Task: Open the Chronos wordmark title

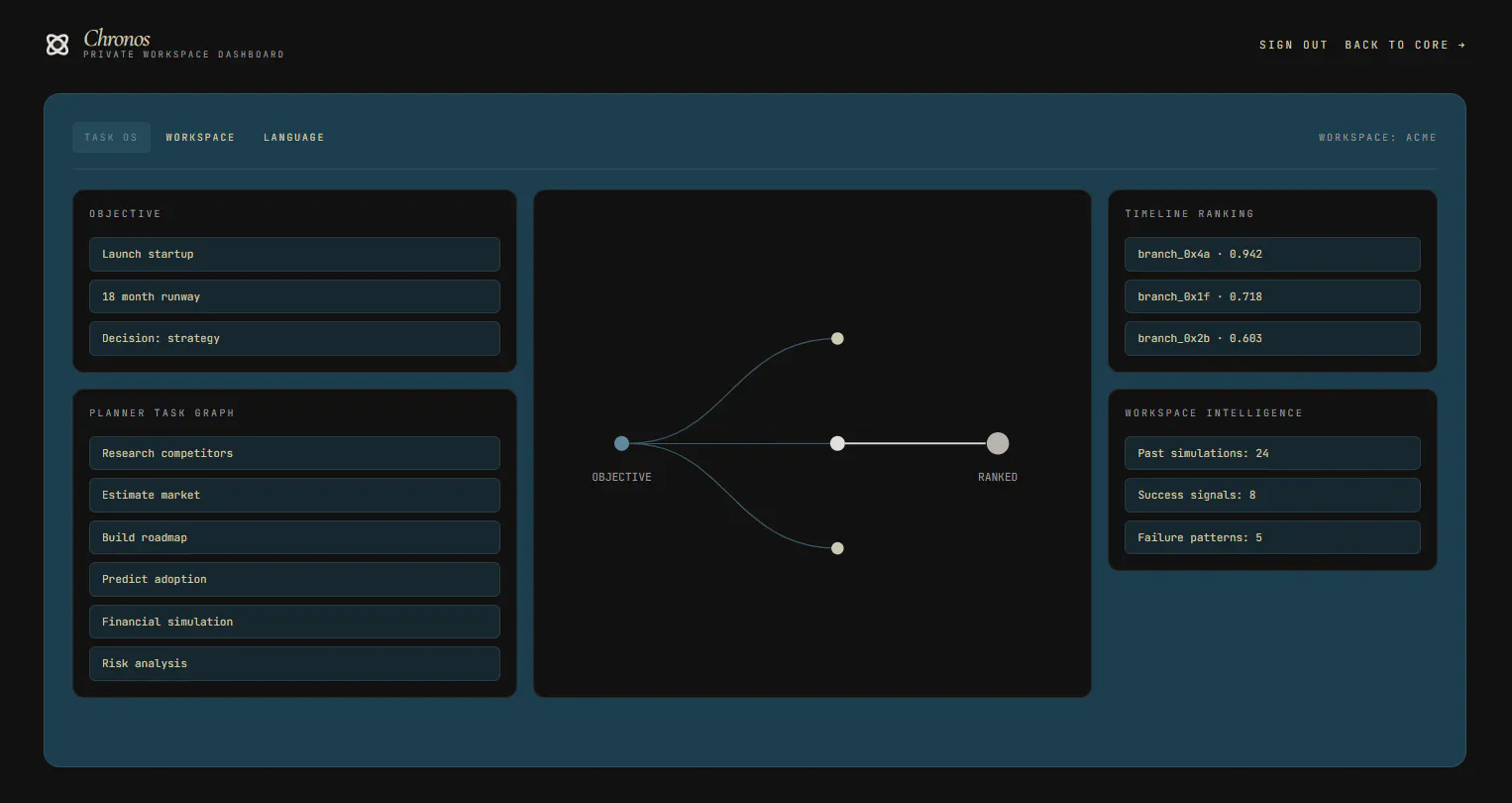Action: (117, 39)
